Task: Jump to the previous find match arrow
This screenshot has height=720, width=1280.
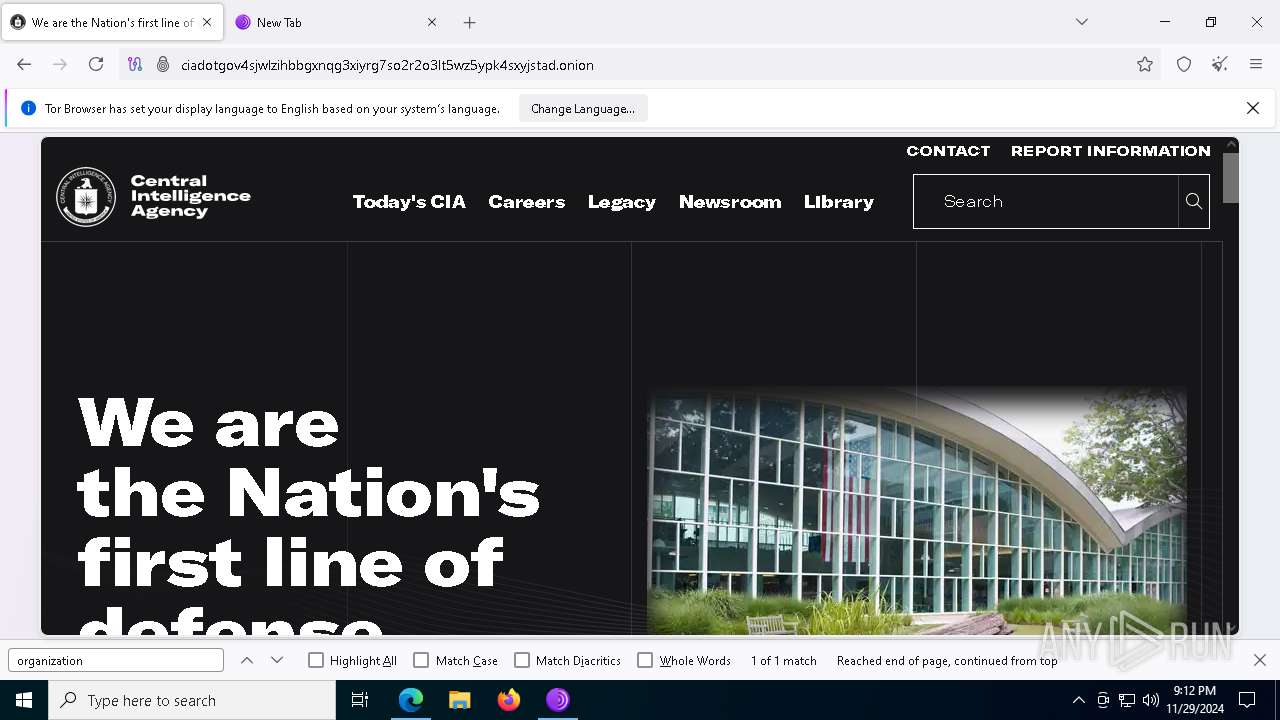Action: tap(247, 660)
